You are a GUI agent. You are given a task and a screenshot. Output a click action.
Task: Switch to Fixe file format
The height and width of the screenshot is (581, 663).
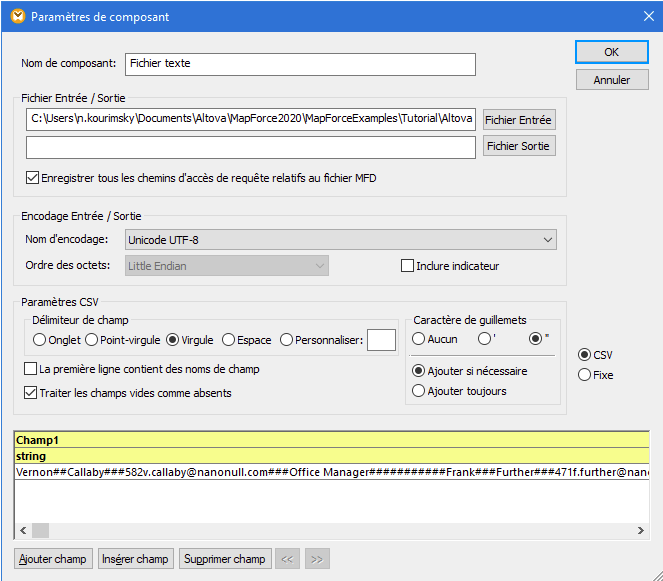tap(584, 375)
